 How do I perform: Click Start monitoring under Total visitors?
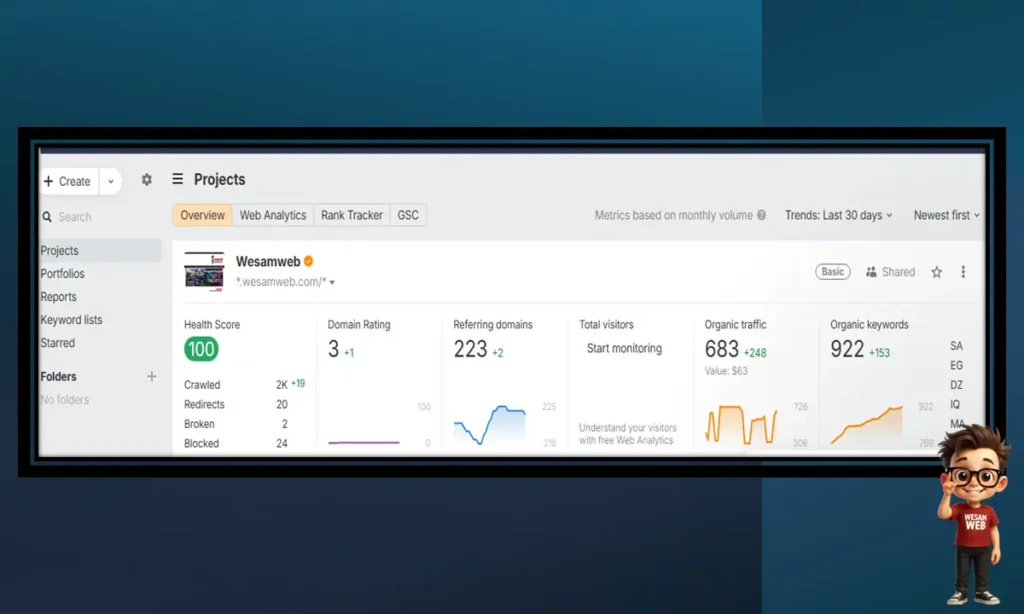click(624, 349)
